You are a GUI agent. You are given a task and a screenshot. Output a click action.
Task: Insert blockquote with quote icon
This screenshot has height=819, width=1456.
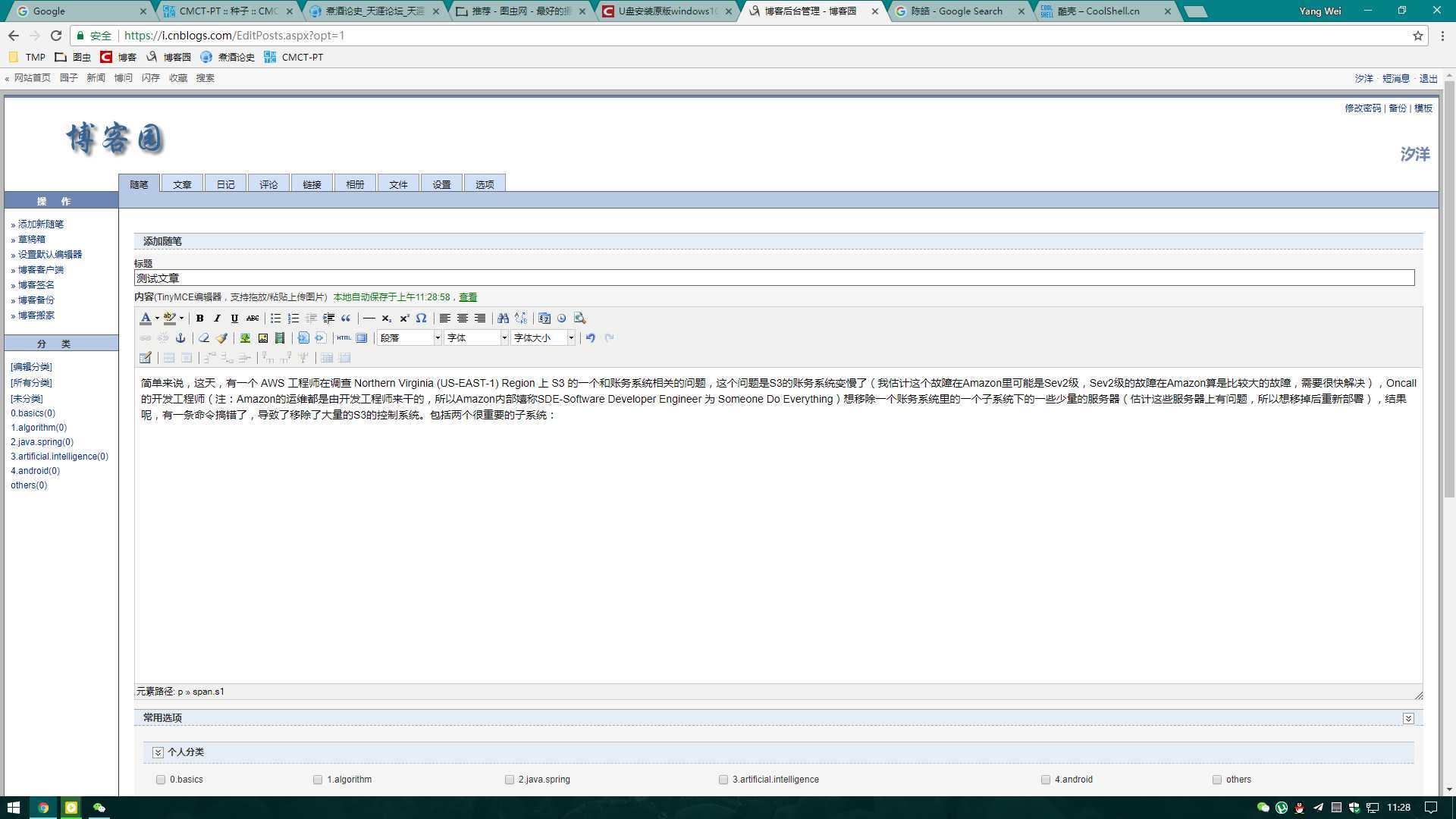click(346, 318)
